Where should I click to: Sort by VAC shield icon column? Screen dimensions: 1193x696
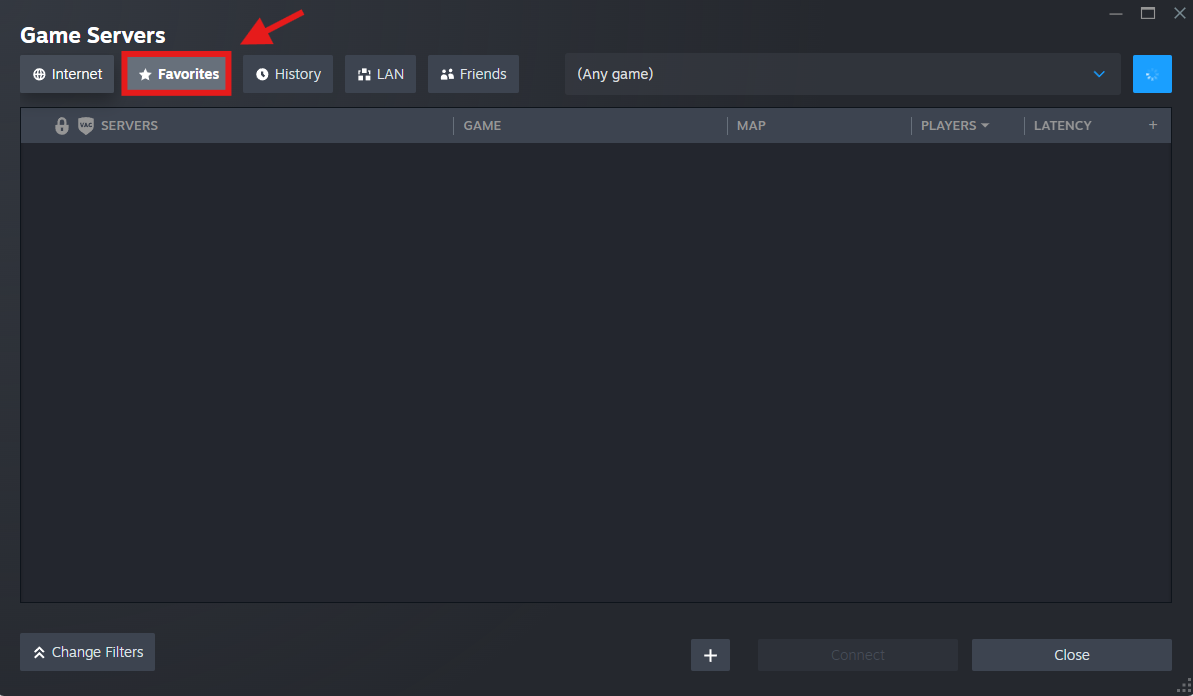[86, 126]
